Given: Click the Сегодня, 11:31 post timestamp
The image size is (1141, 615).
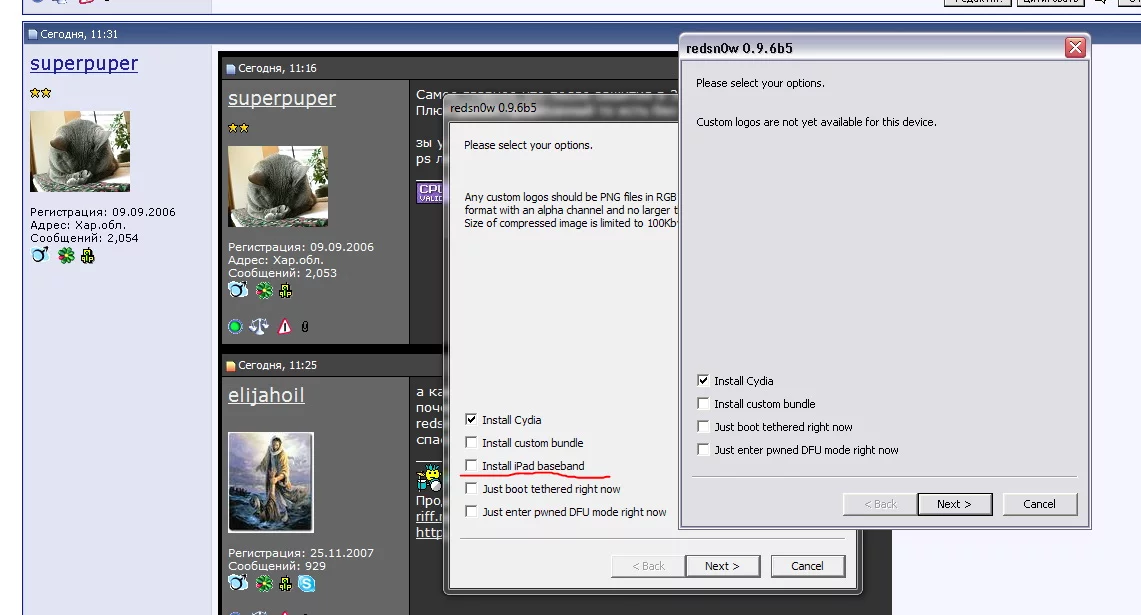Looking at the screenshot, I should [x=79, y=34].
